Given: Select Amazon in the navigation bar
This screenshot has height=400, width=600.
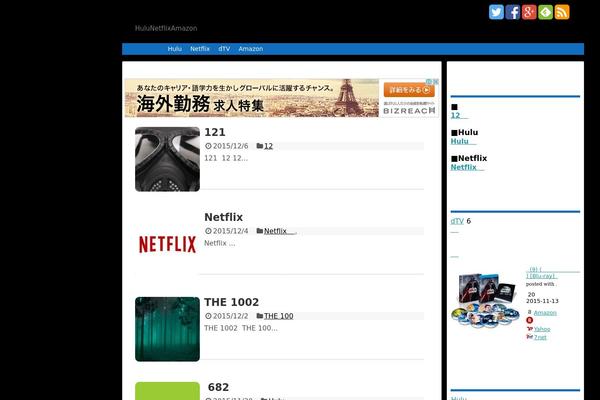Looking at the screenshot, I should (251, 49).
